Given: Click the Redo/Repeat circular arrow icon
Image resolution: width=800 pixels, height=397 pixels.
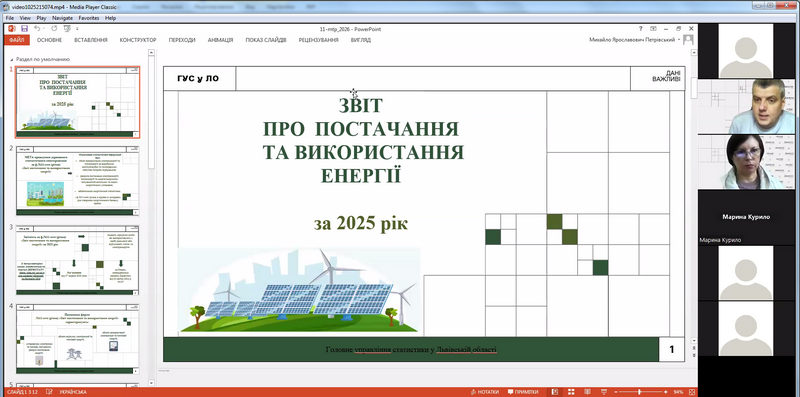Looking at the screenshot, I should 54,29.
